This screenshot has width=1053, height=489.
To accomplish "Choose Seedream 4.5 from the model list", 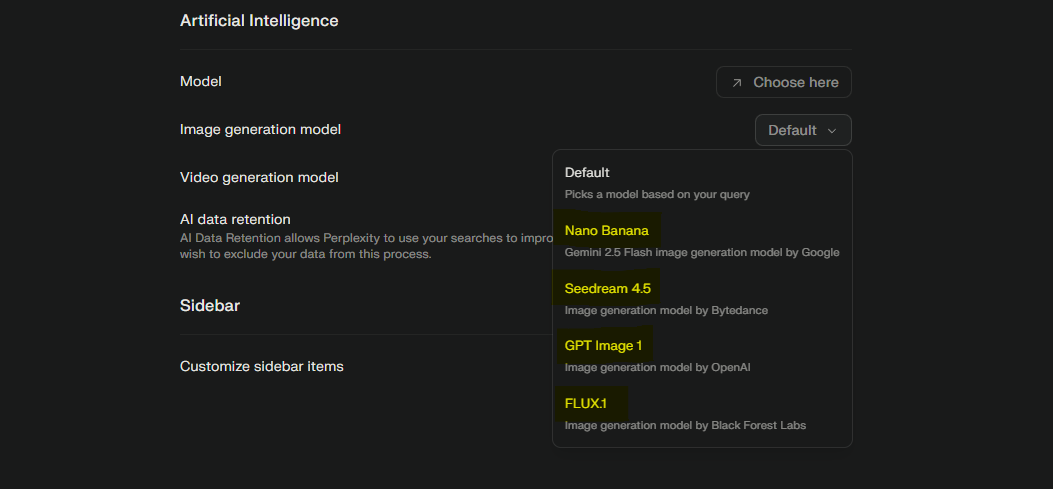I will [x=607, y=289].
